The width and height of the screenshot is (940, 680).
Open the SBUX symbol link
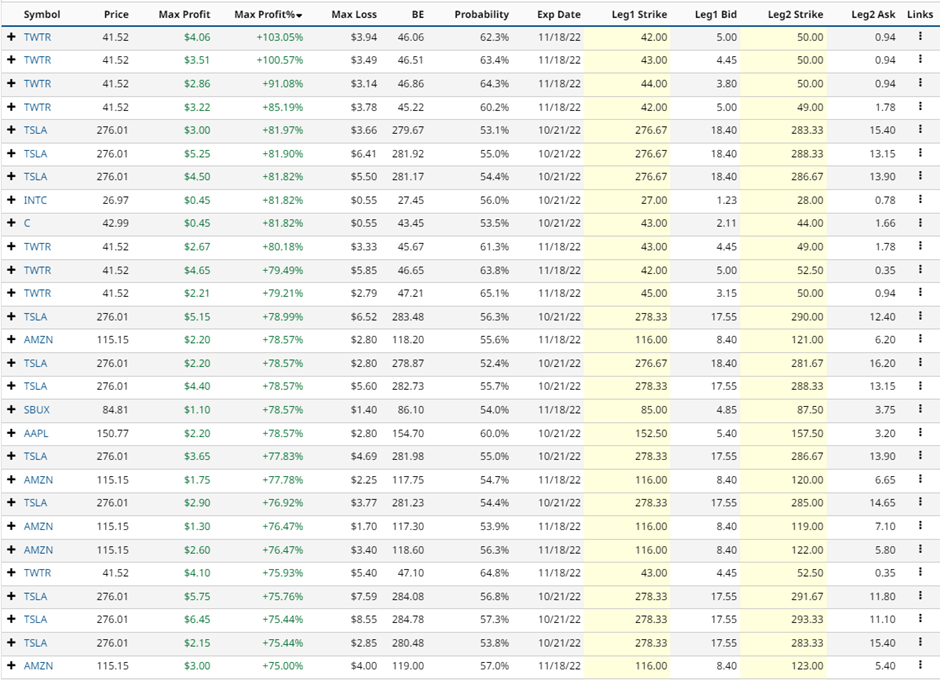(37, 410)
